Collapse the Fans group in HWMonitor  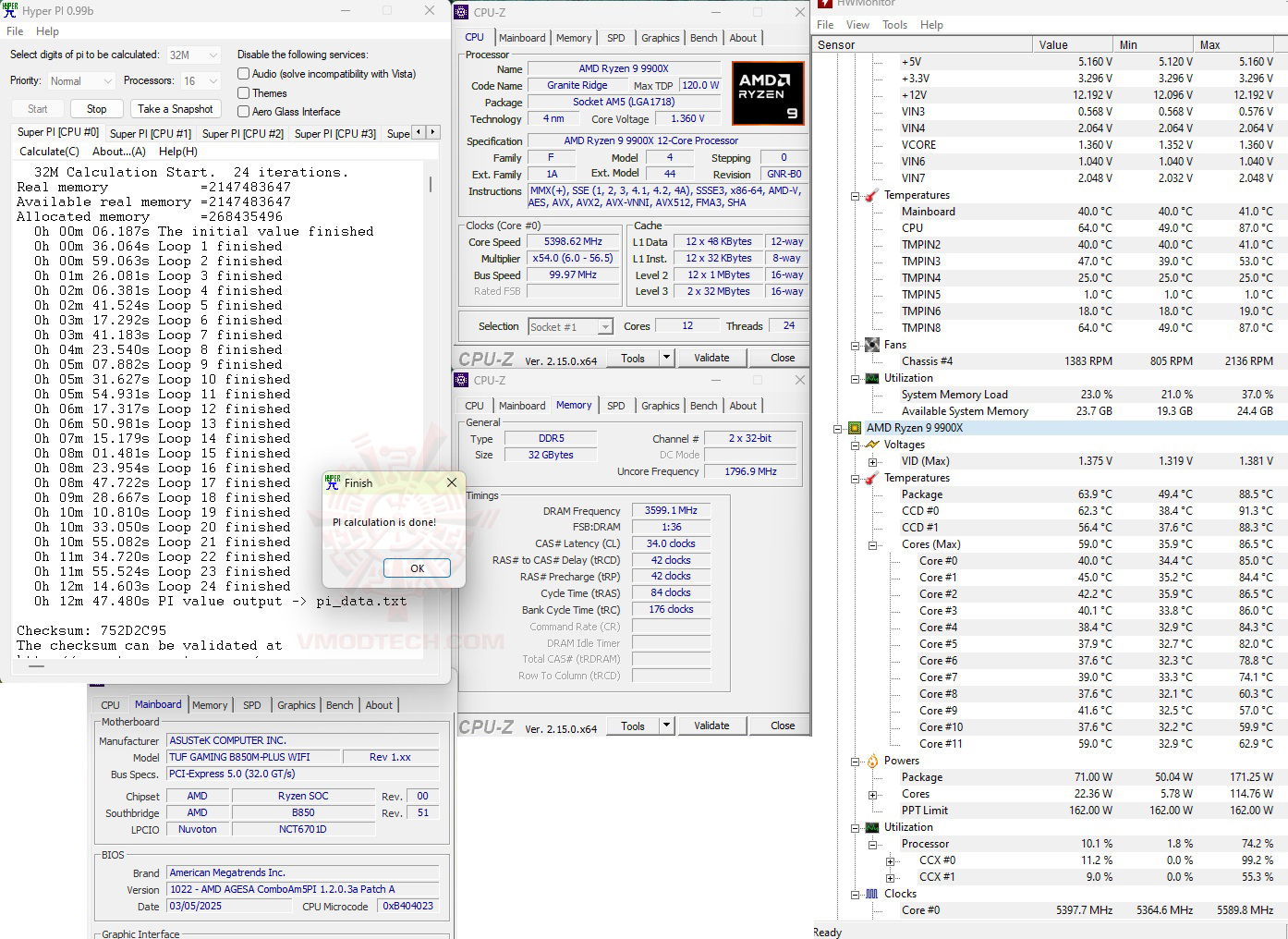[x=856, y=345]
